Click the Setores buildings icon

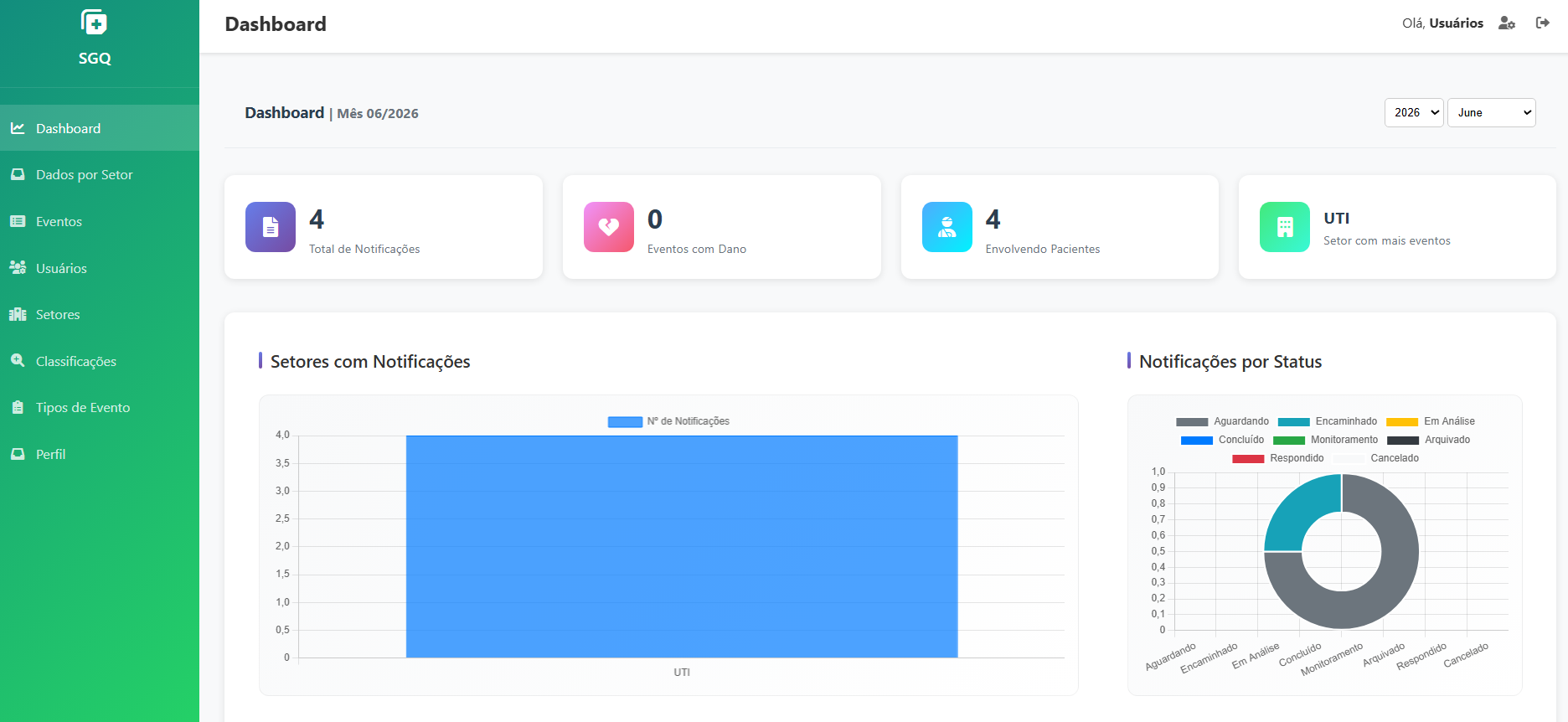pyautogui.click(x=18, y=314)
